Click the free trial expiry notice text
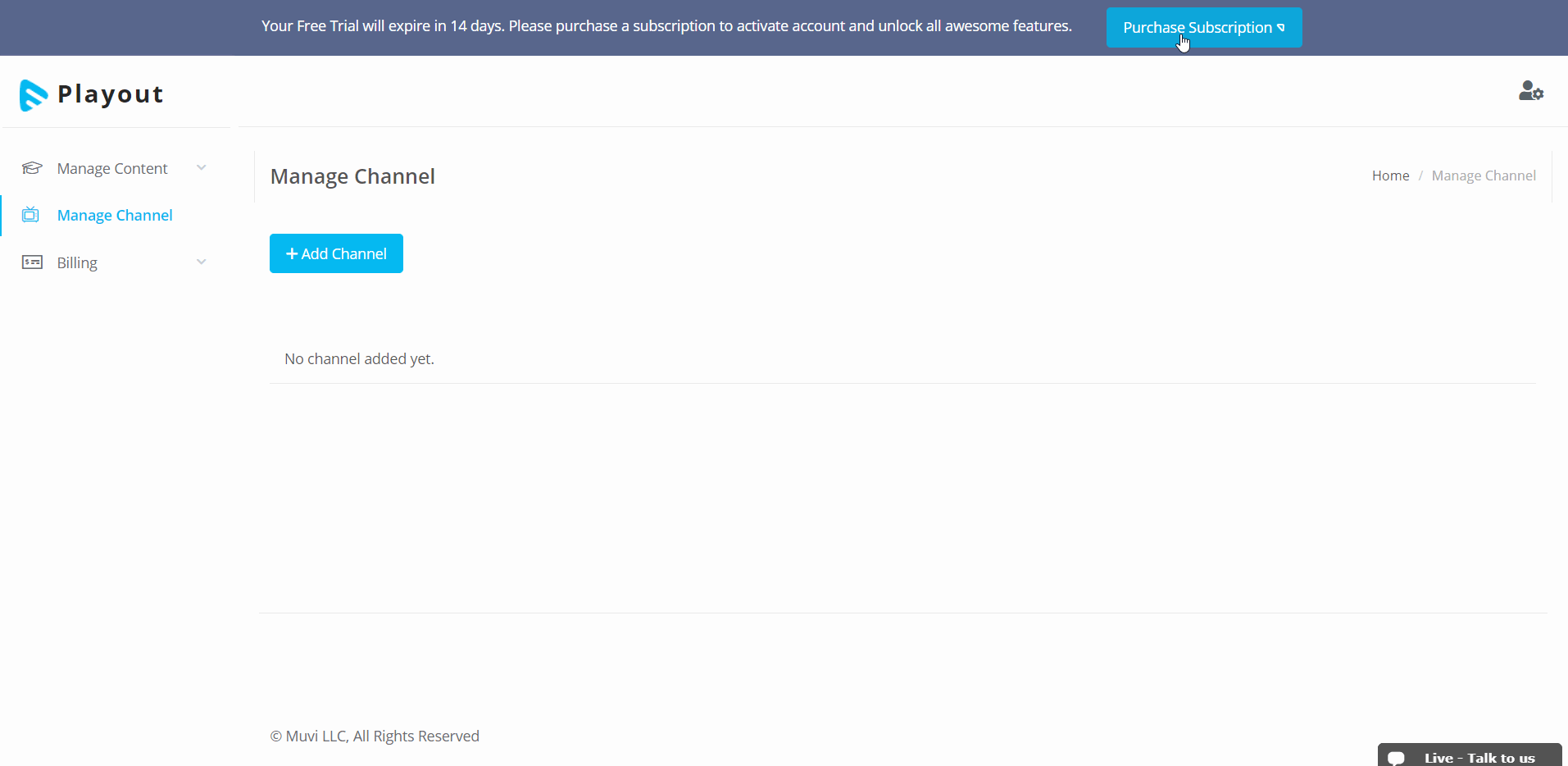The width and height of the screenshot is (1568, 766). [666, 26]
